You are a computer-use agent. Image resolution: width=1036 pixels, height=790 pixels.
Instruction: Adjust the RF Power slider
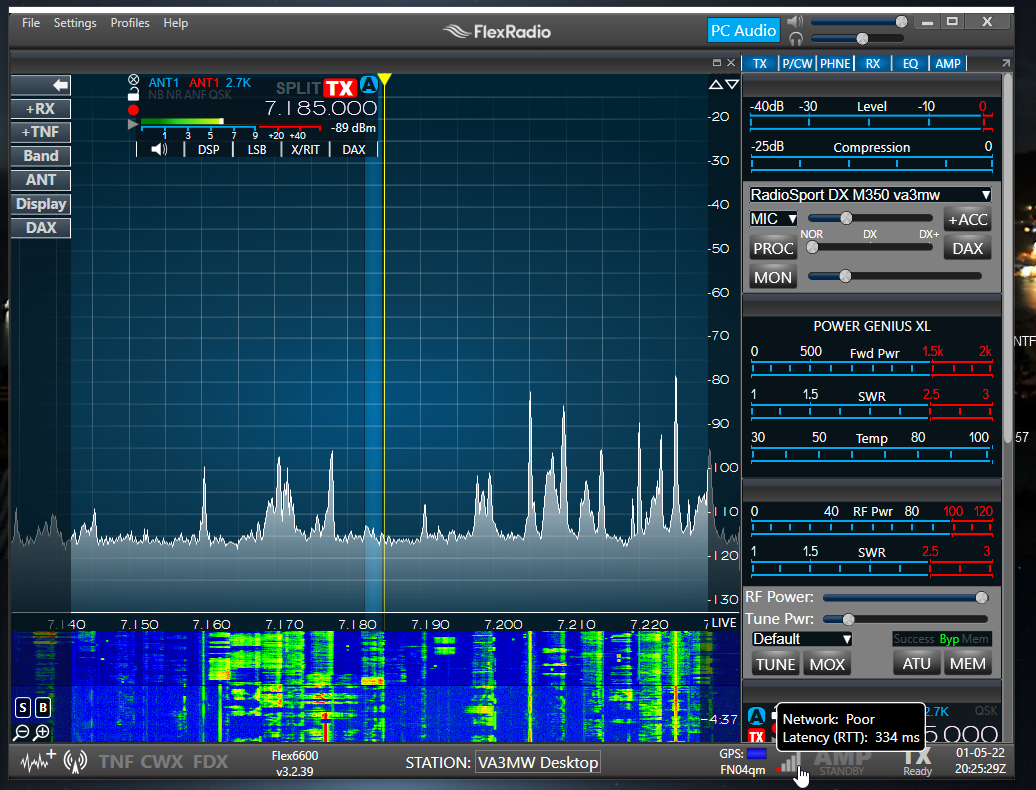coord(905,598)
